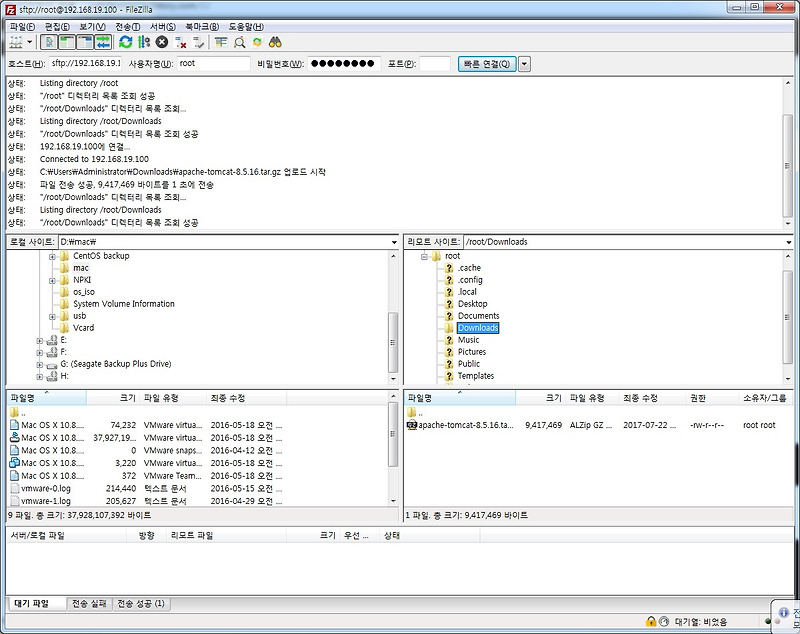Refresh the file and folder listings
This screenshot has width=800, height=634.
tap(125, 42)
